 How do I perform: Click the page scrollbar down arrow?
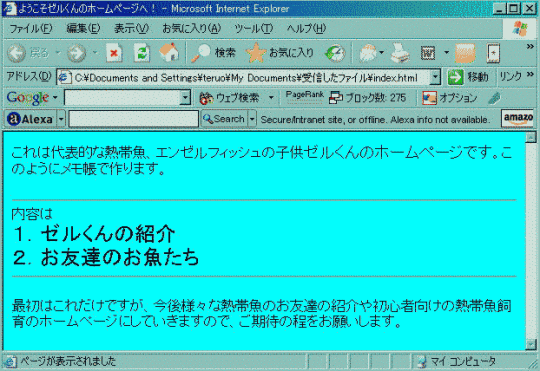[x=531, y=344]
